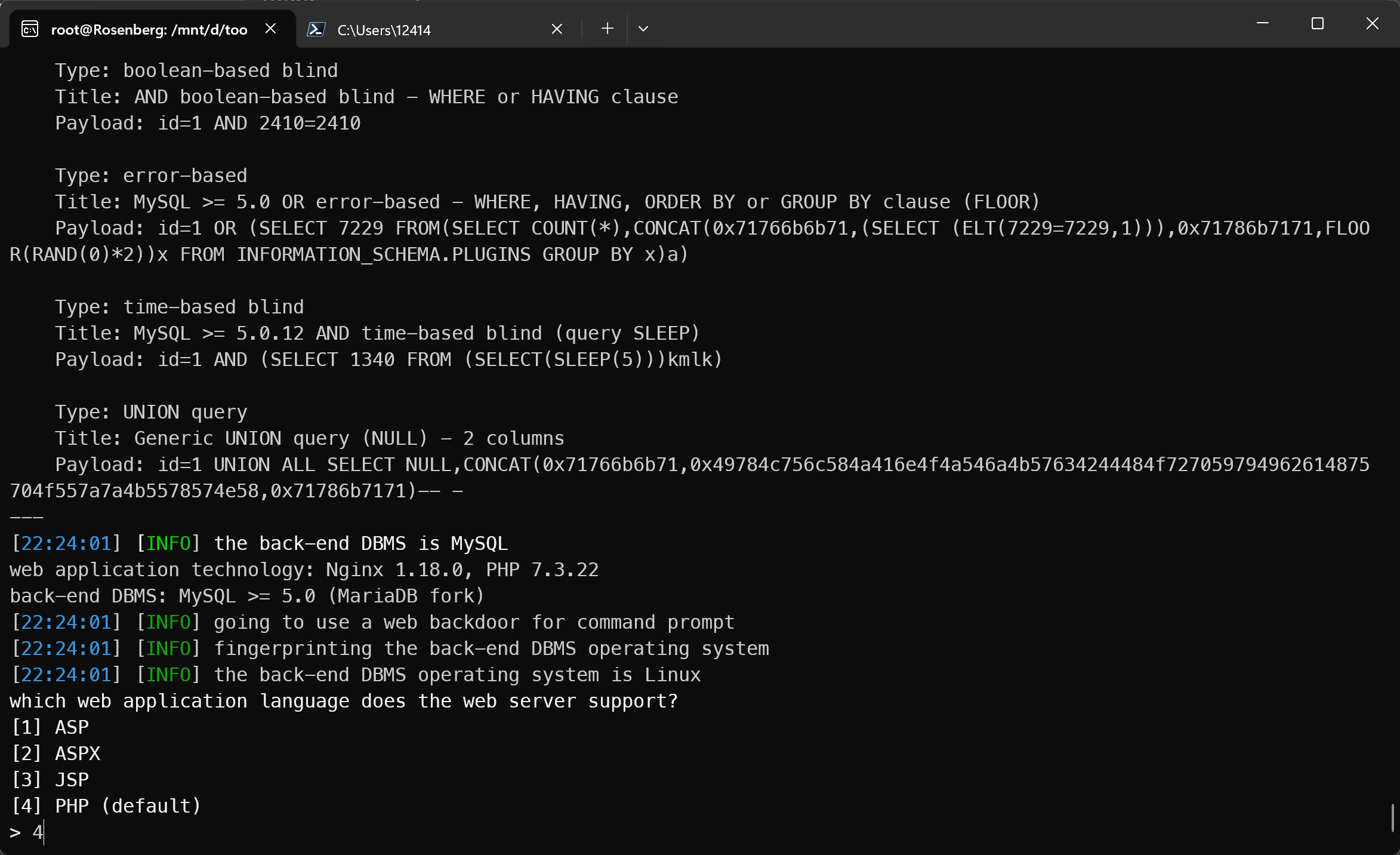The image size is (1400, 855).
Task: Open a new terminal tab with plus button
Action: pos(607,29)
